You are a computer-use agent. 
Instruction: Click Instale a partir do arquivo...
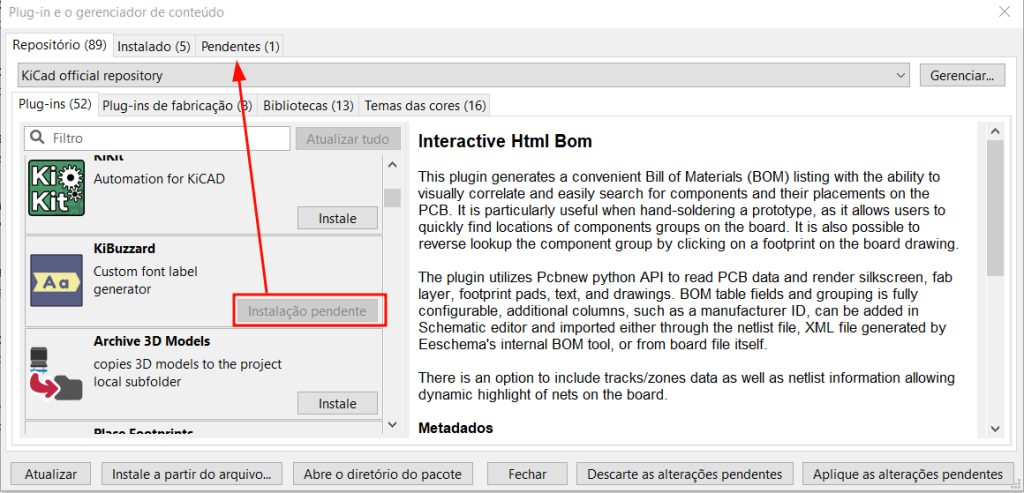192,474
